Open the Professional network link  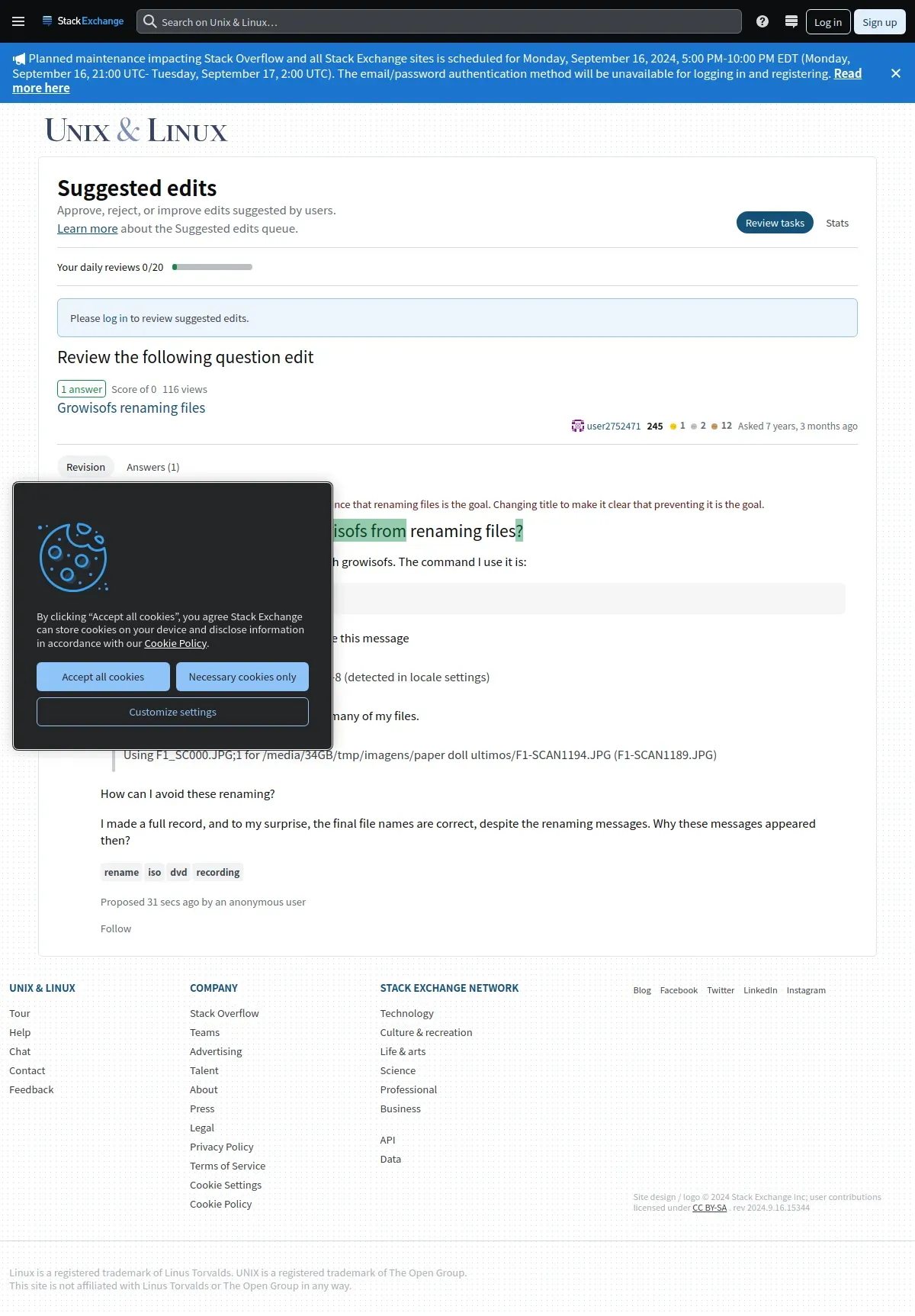pyautogui.click(x=409, y=1089)
